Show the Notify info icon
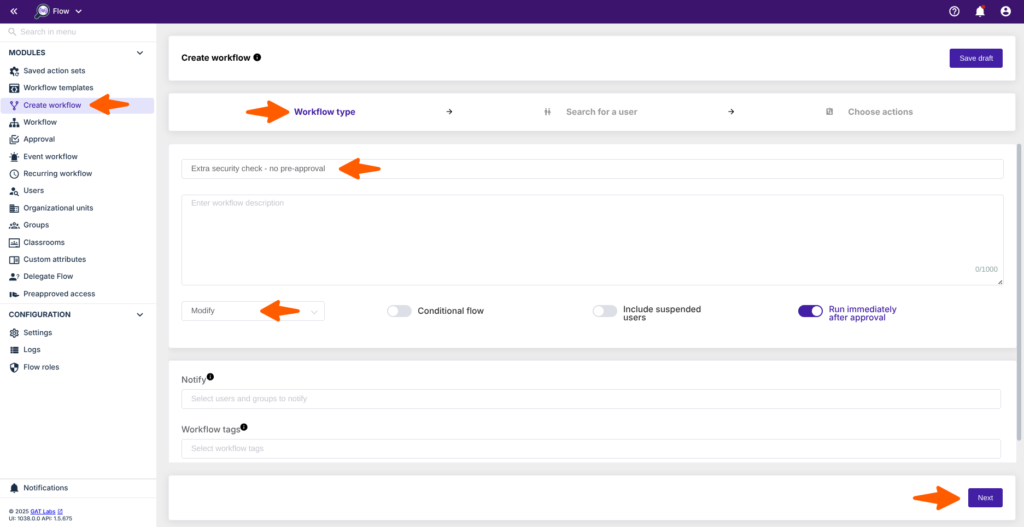The width and height of the screenshot is (1024, 527). [x=210, y=377]
